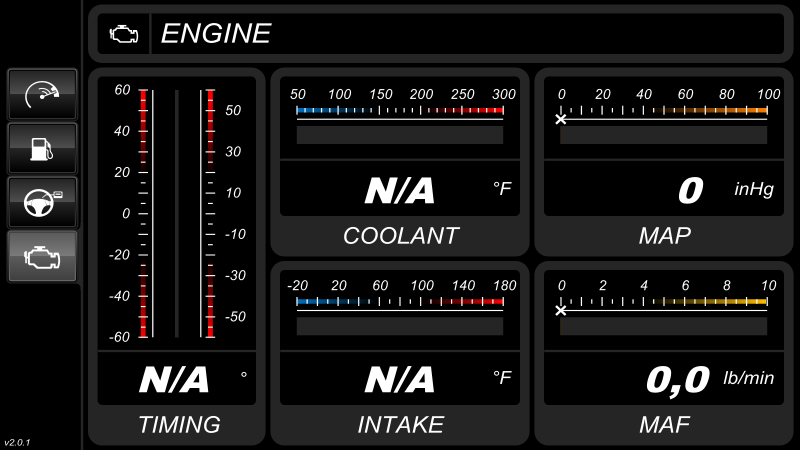
Task: Click the inHg unit label
Action: coord(754,190)
